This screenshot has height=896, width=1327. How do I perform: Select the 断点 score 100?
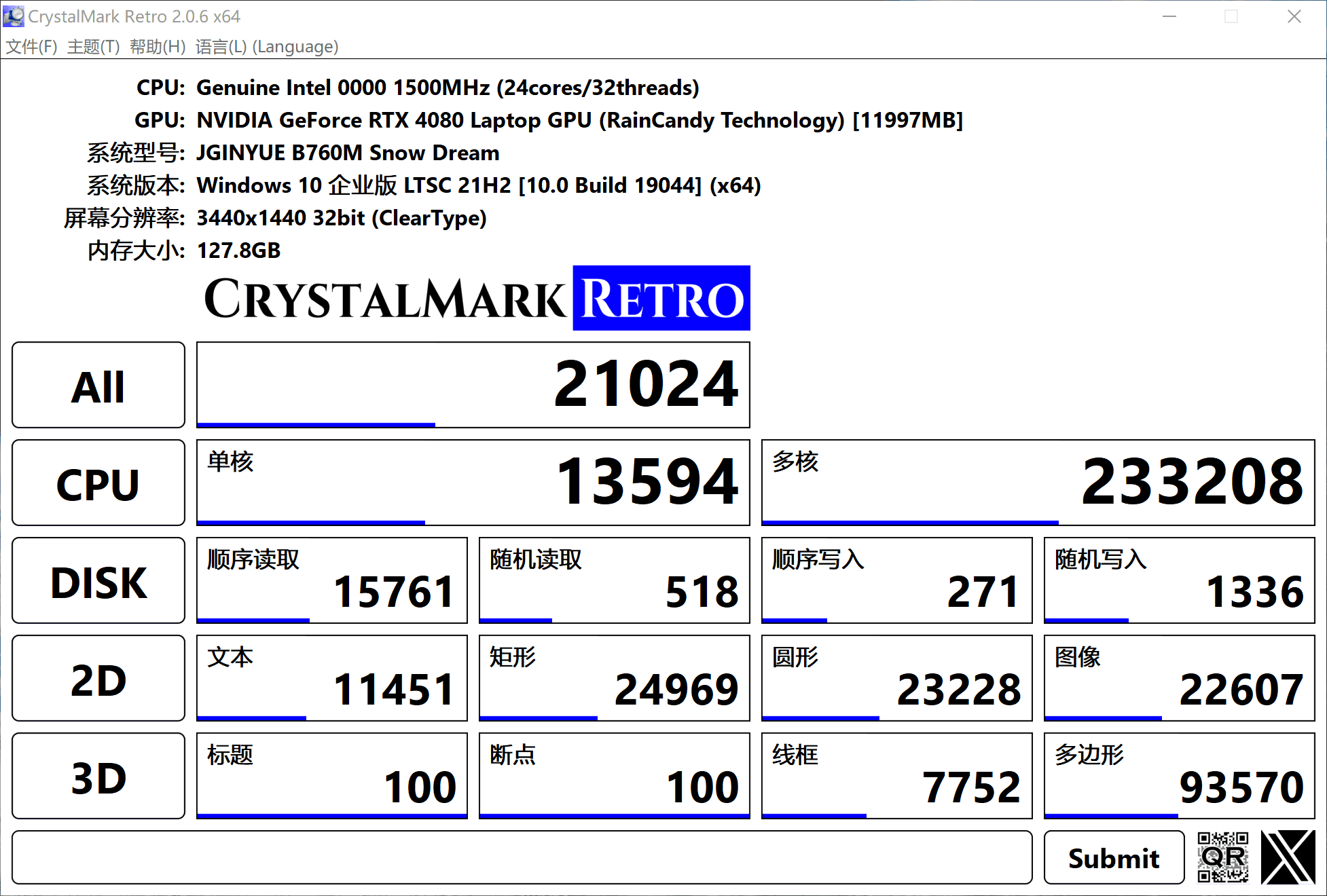click(x=615, y=776)
